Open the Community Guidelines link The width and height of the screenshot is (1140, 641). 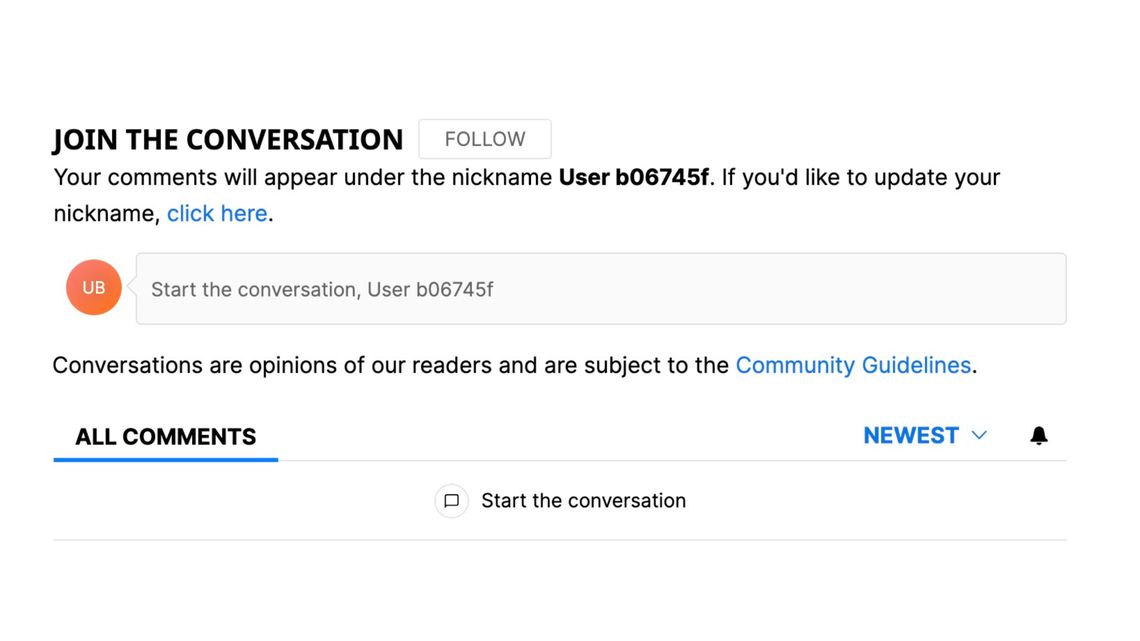point(853,365)
